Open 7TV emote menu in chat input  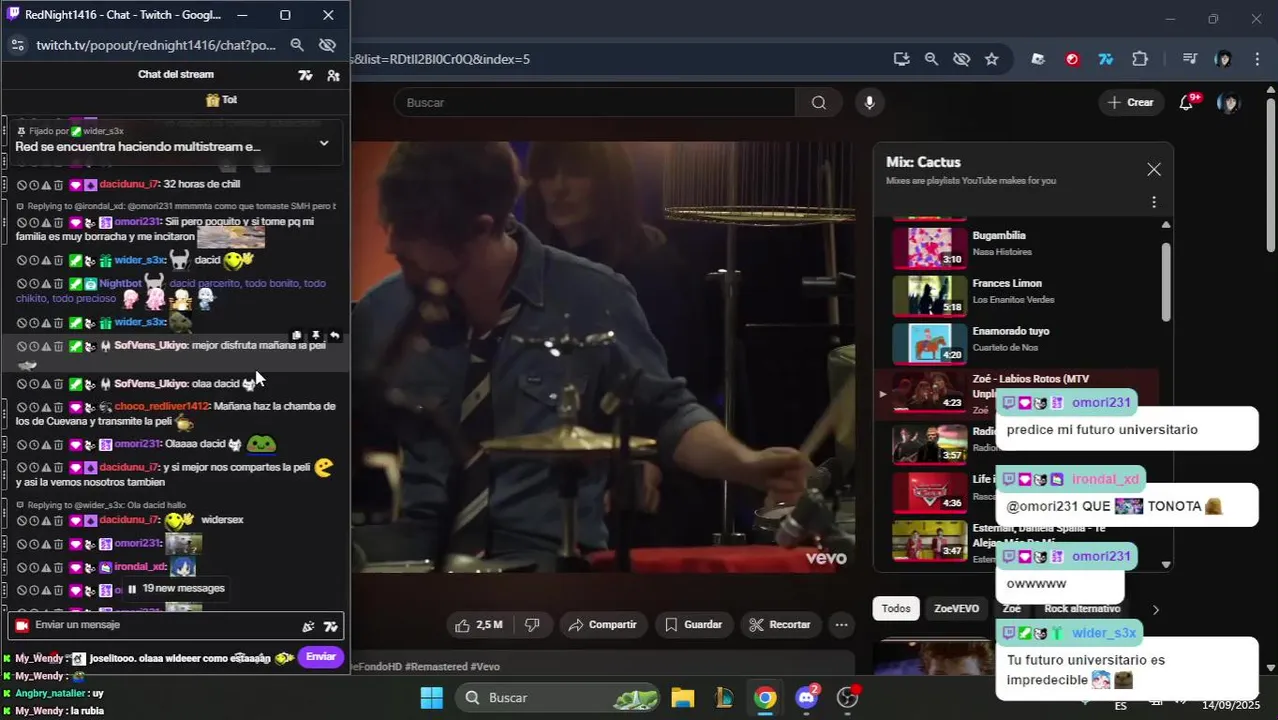point(331,626)
